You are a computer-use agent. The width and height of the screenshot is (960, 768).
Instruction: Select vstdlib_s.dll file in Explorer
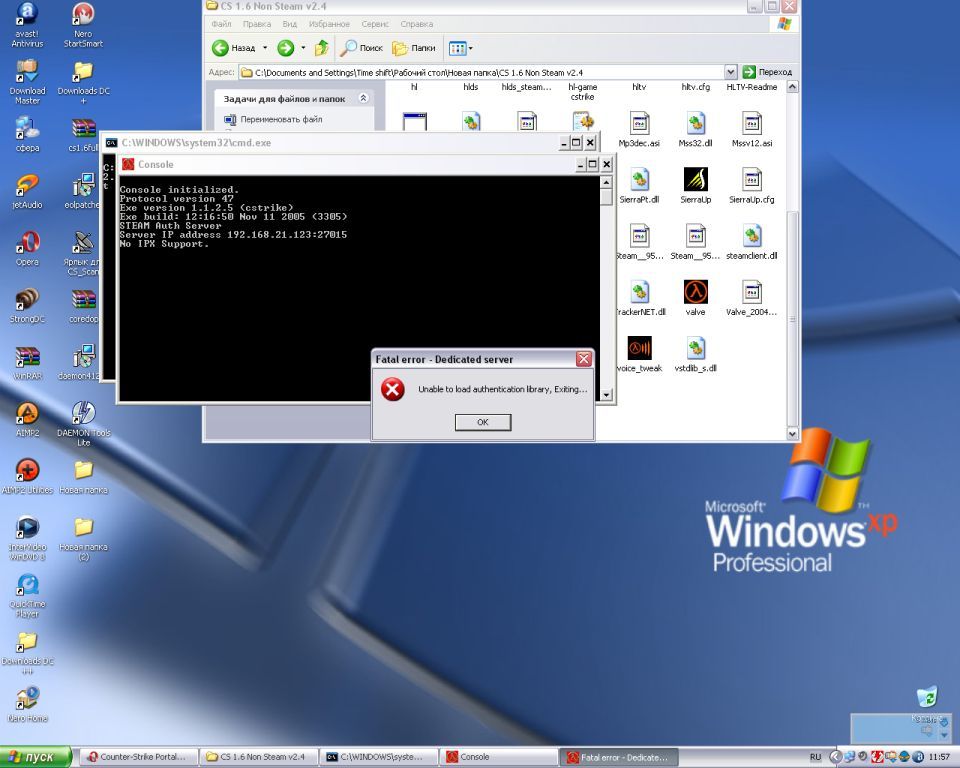(x=696, y=354)
